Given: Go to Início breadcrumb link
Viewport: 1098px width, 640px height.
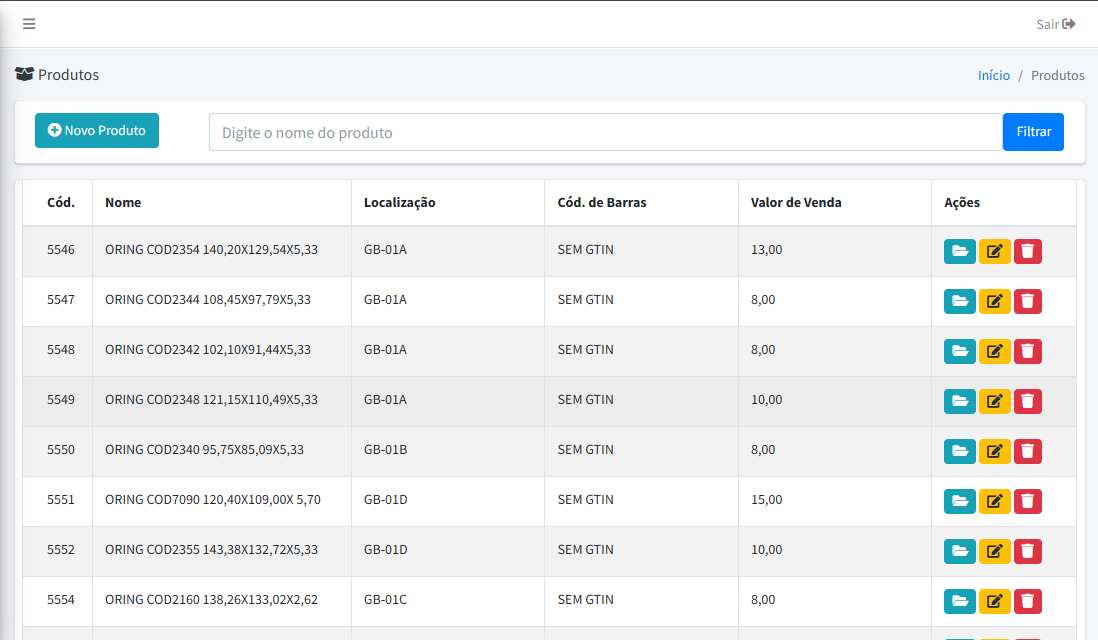Looking at the screenshot, I should click(994, 75).
